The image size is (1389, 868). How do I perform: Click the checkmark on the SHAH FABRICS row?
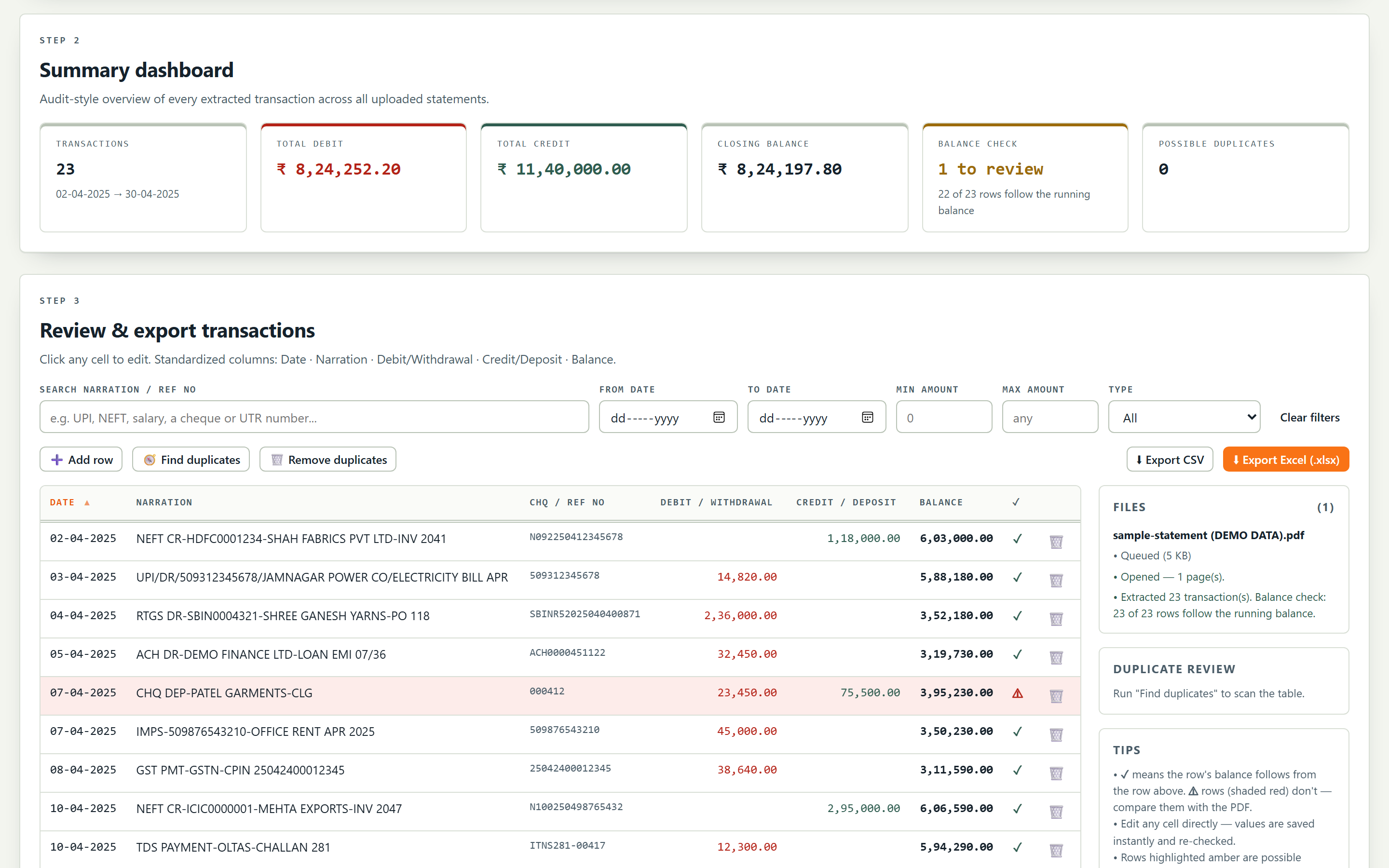pyautogui.click(x=1017, y=539)
